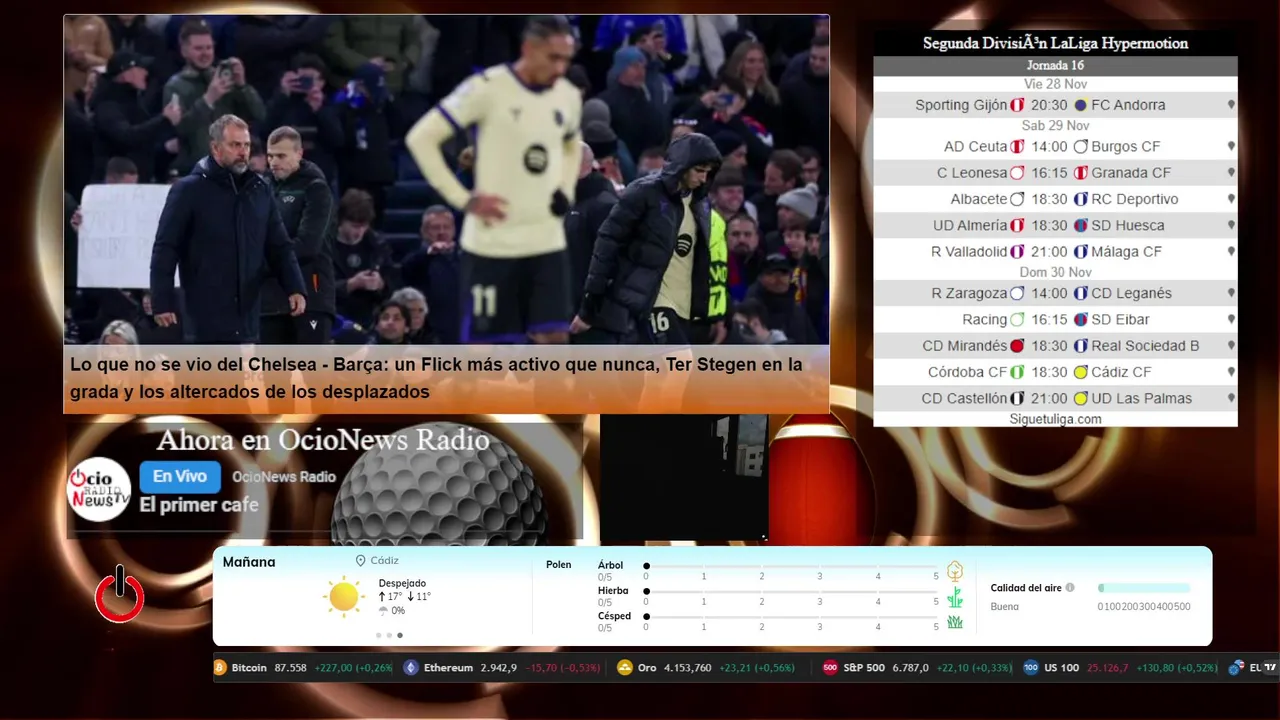The width and height of the screenshot is (1280, 720).
Task: Click the red power button icon
Action: coord(119,594)
